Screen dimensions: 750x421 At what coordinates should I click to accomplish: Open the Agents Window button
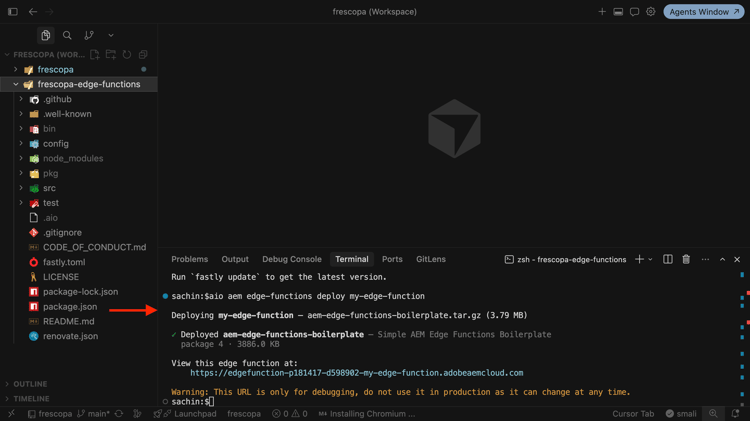point(704,11)
